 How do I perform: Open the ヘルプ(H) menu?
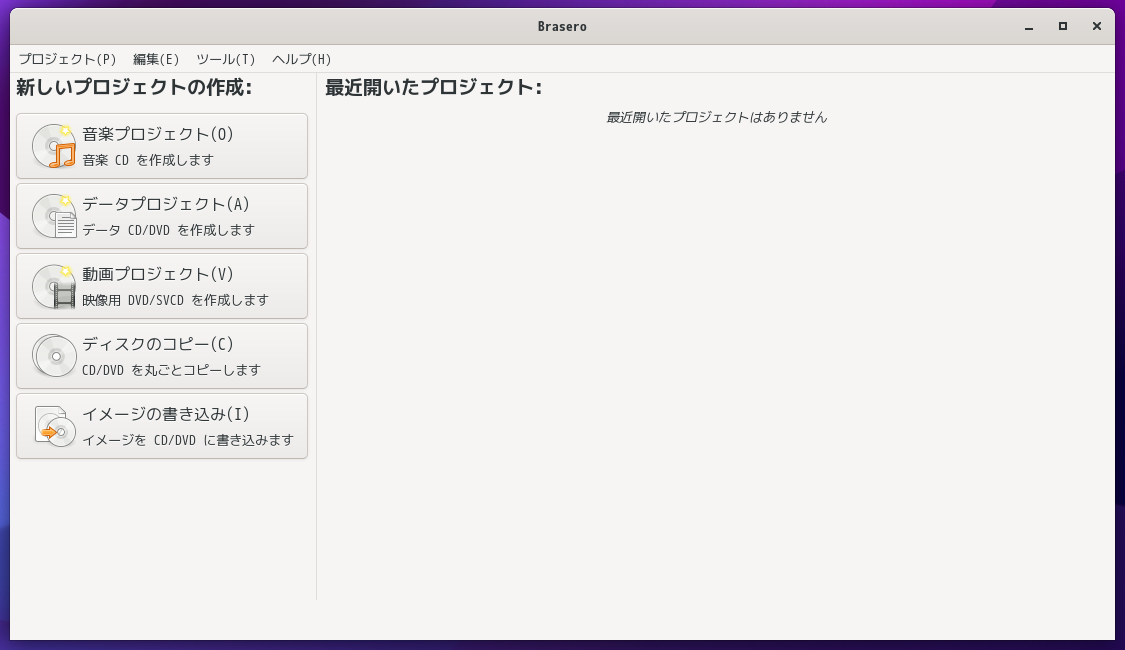coord(301,60)
